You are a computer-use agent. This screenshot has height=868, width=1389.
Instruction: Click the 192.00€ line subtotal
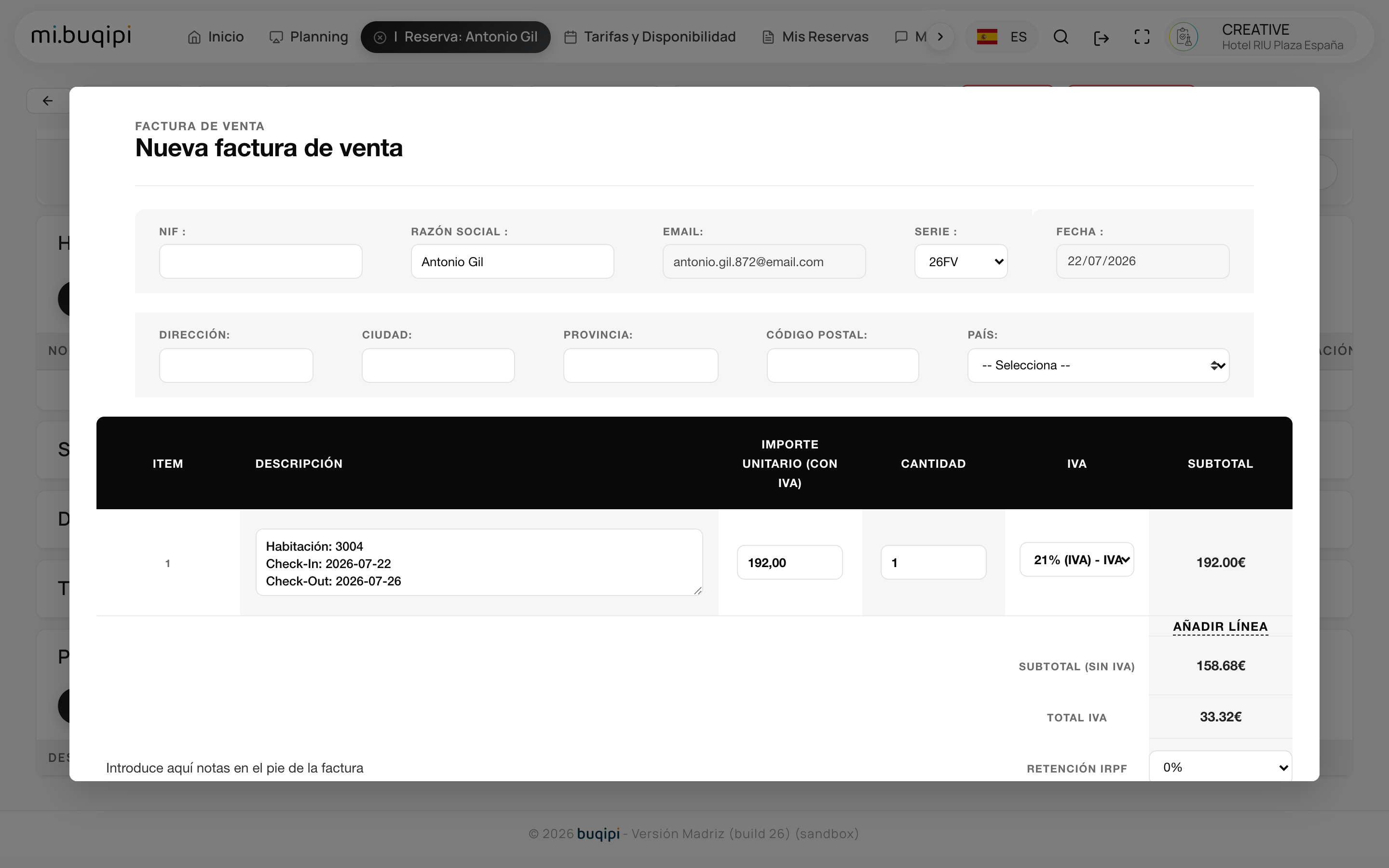(1221, 563)
